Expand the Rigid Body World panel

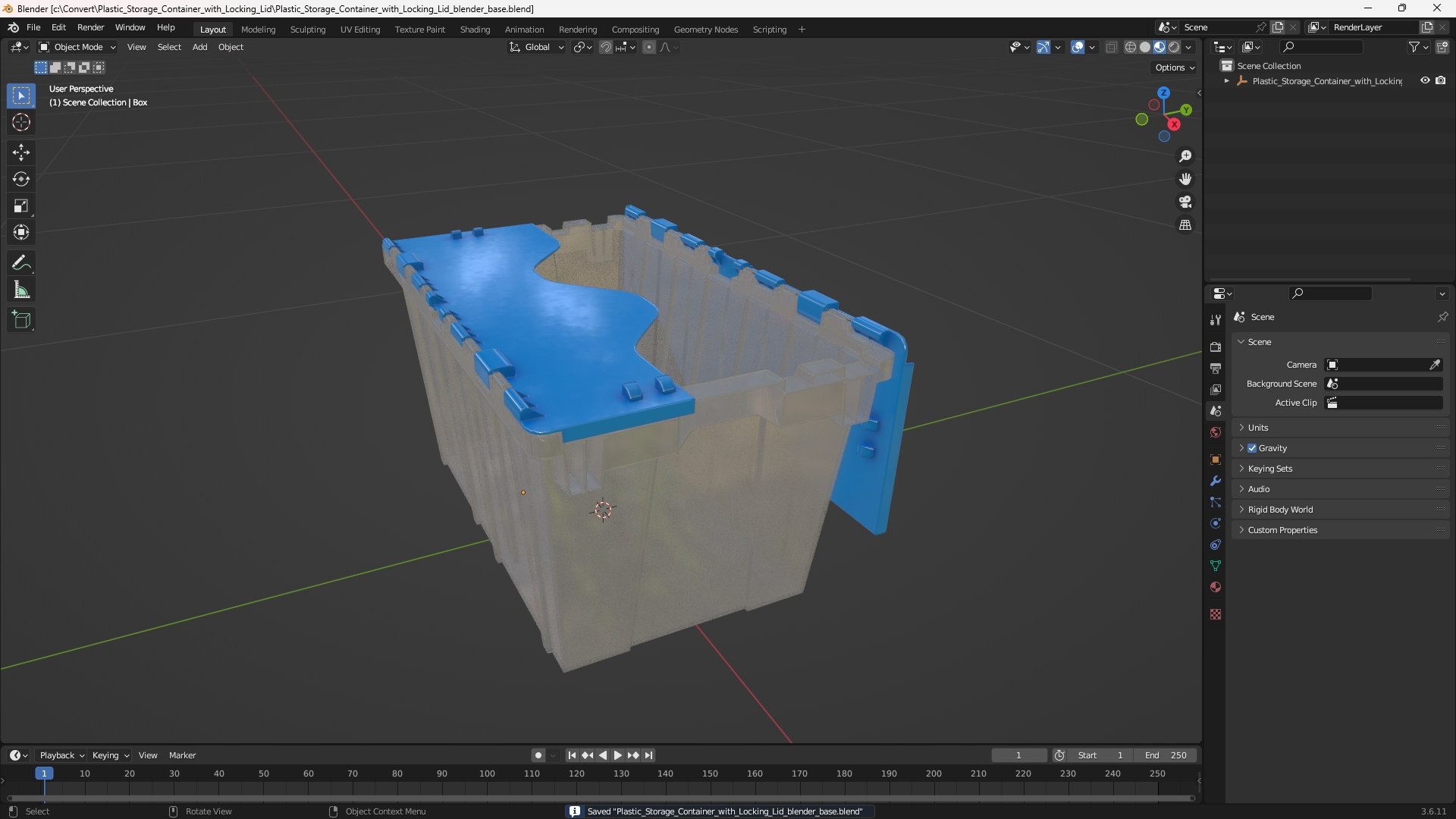click(x=1280, y=510)
